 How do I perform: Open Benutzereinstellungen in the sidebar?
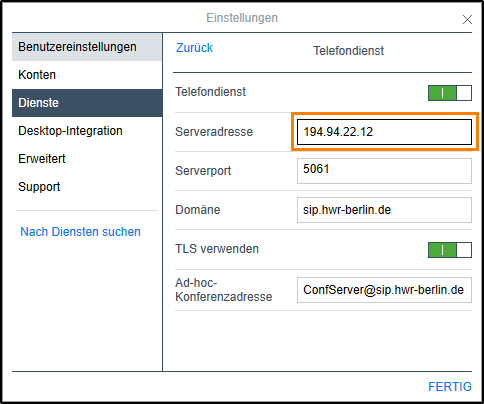[x=87, y=47]
